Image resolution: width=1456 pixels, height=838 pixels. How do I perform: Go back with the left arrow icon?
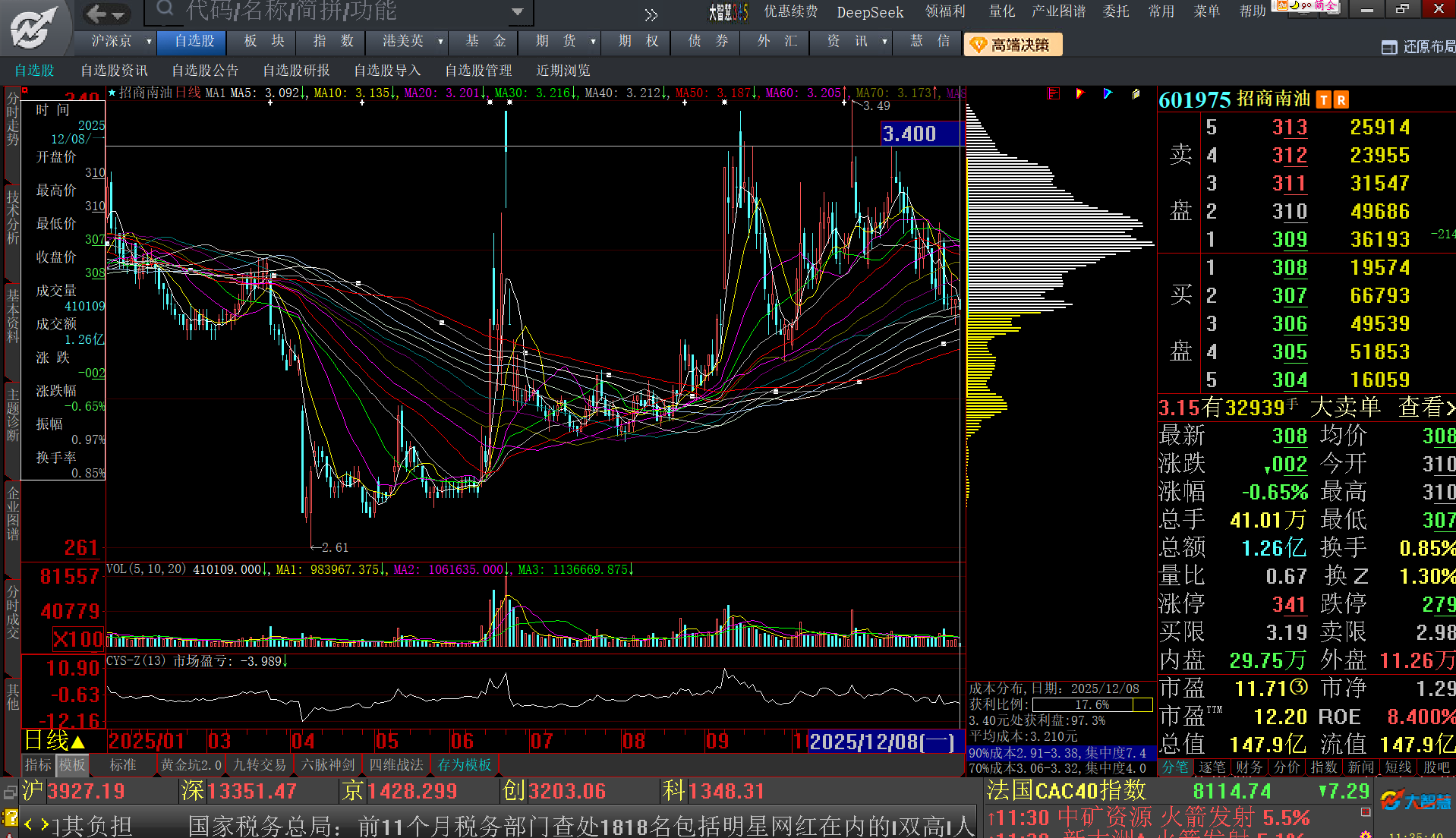coord(96,13)
